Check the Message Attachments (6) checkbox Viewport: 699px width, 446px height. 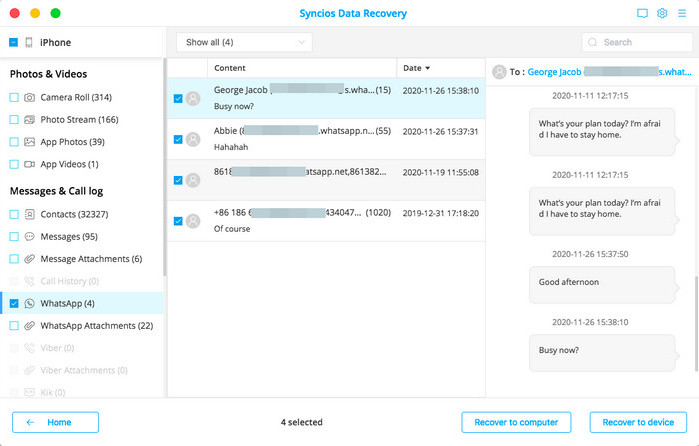click(x=14, y=259)
